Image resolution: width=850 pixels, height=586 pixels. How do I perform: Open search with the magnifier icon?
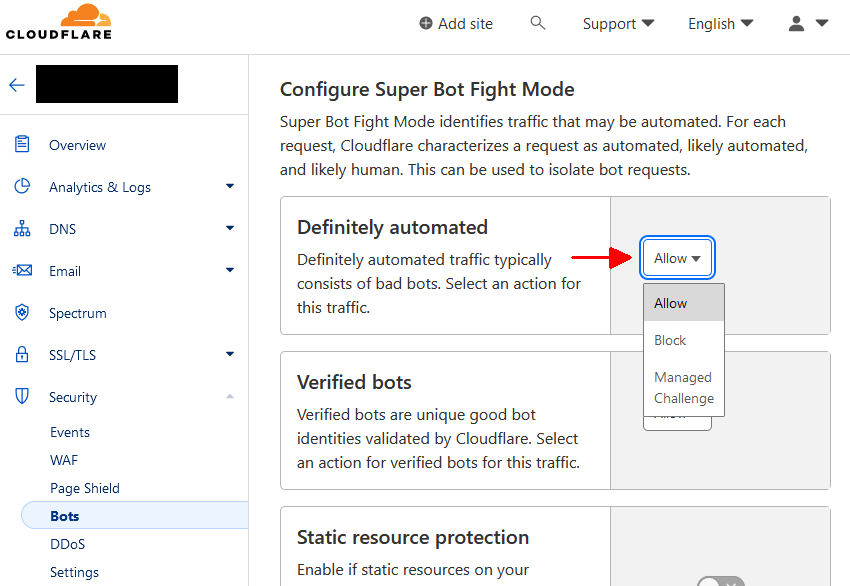coord(537,23)
